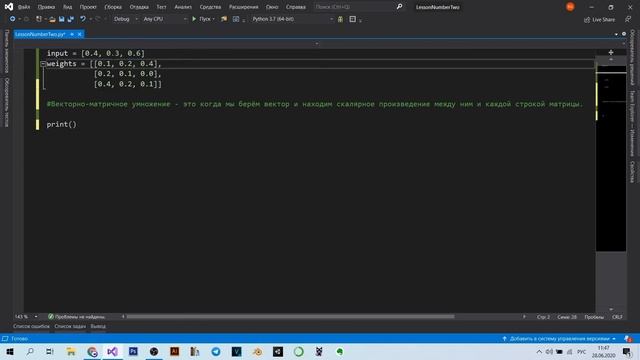Open the Средства menu
Viewport: 640px width, 360px height.
click(210, 7)
